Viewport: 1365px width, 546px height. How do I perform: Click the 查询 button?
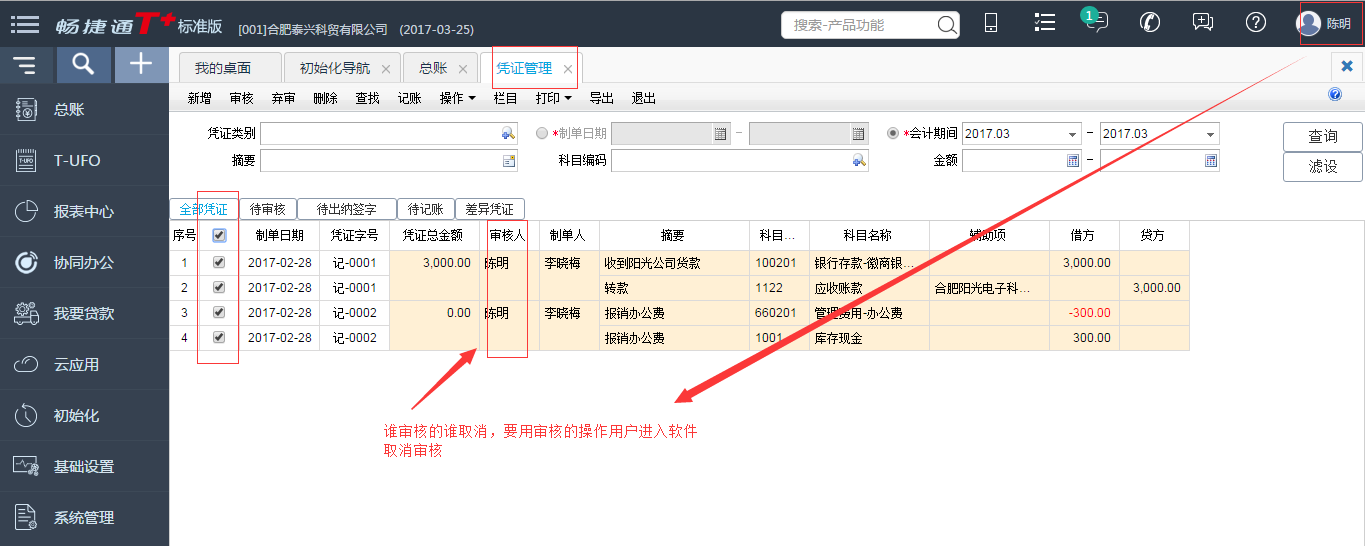point(1322,137)
